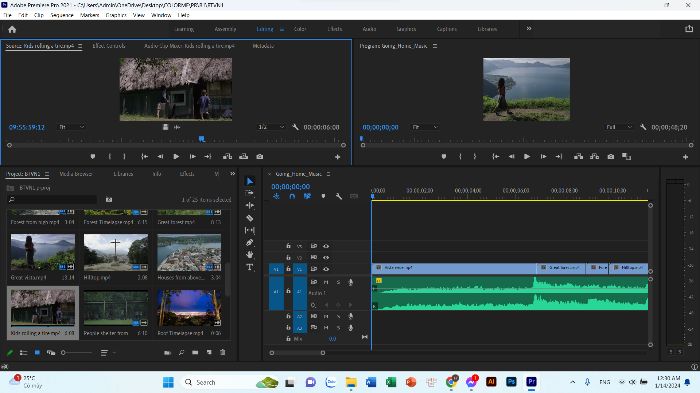Switch to Effect Controls tab

pyautogui.click(x=108, y=46)
